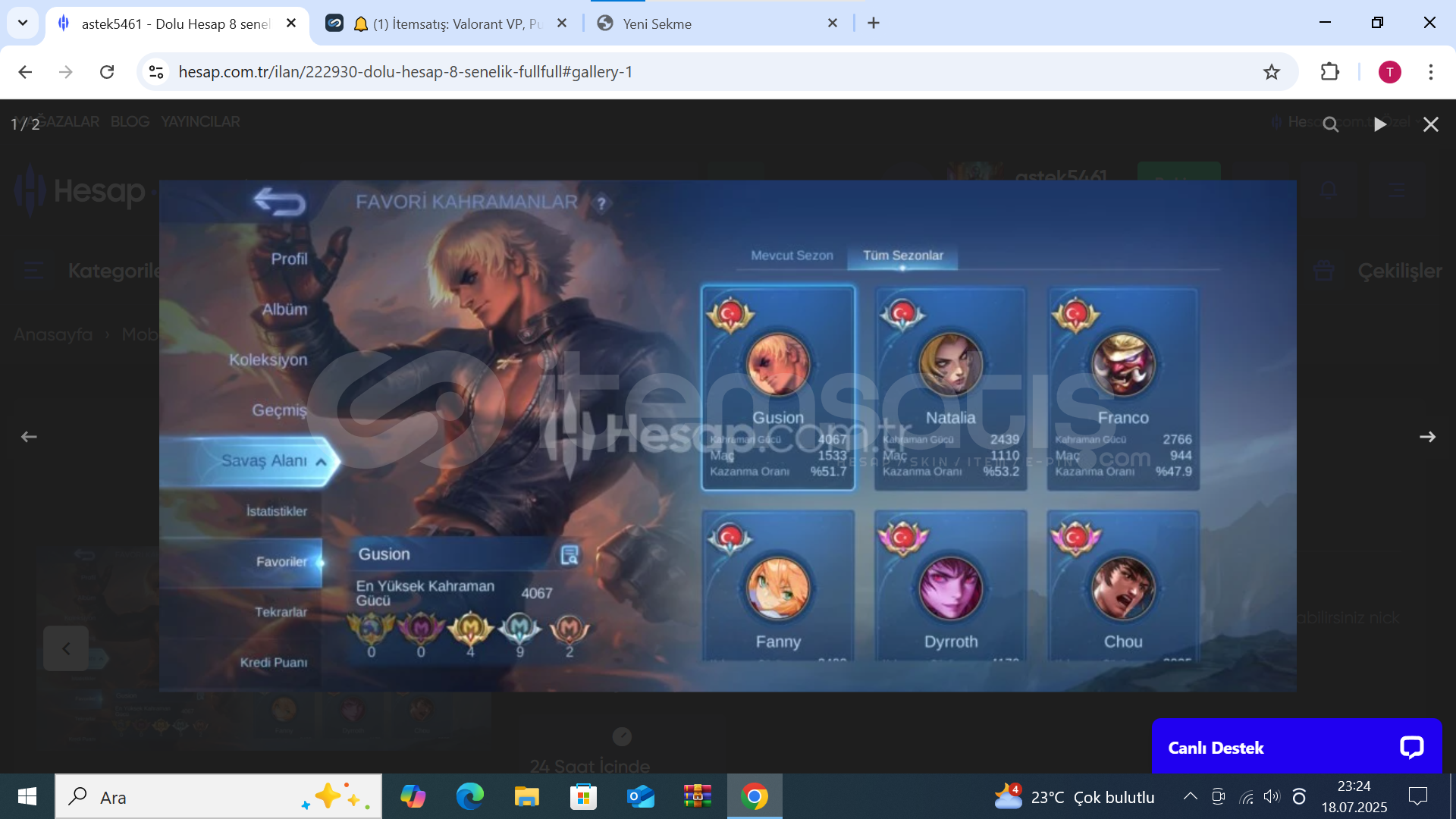The height and width of the screenshot is (819, 1456).
Task: Click the Koleksiyon menu entry
Action: [x=268, y=359]
